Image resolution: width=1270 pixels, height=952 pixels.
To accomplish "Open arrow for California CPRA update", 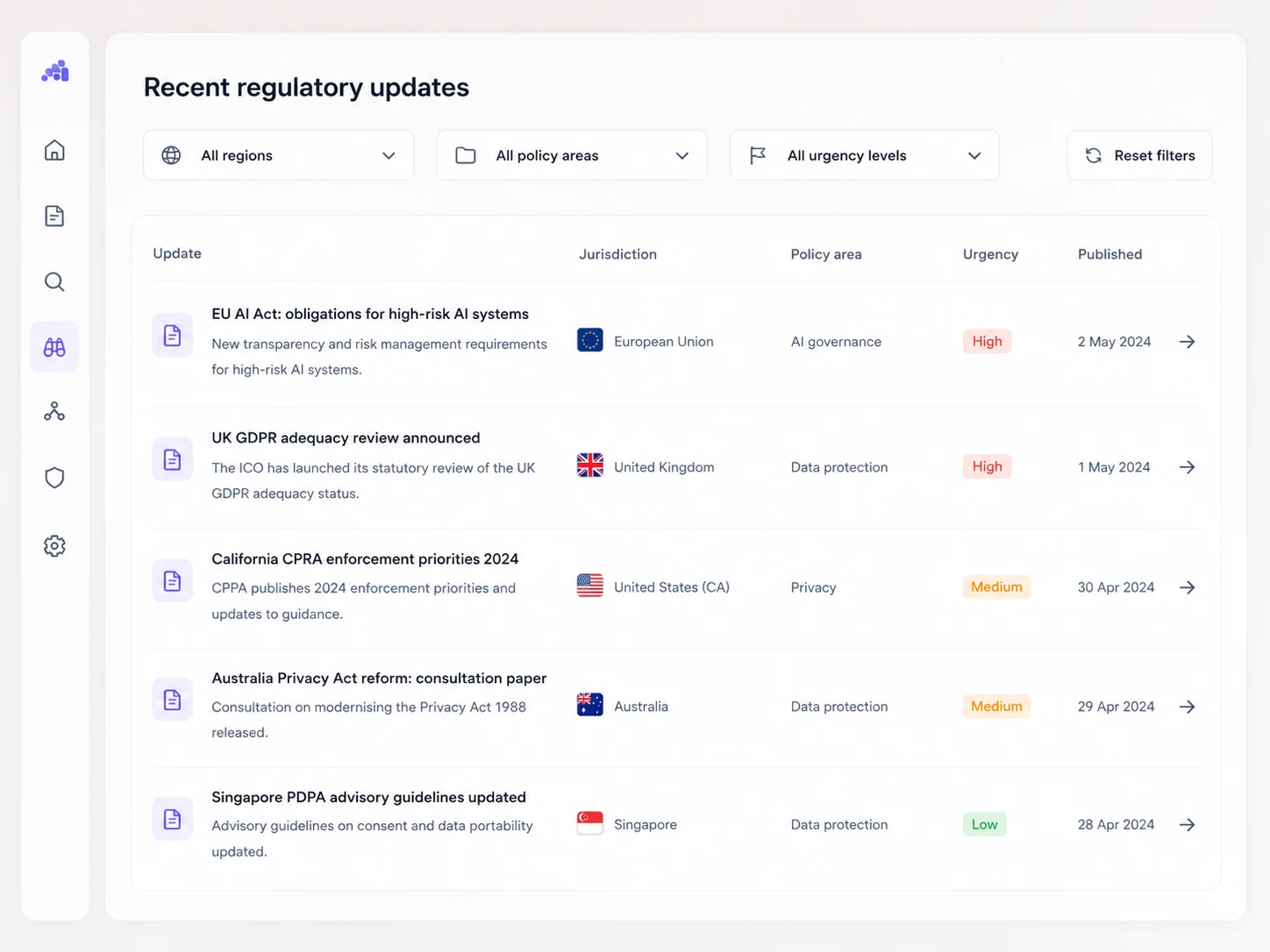I will coord(1187,587).
